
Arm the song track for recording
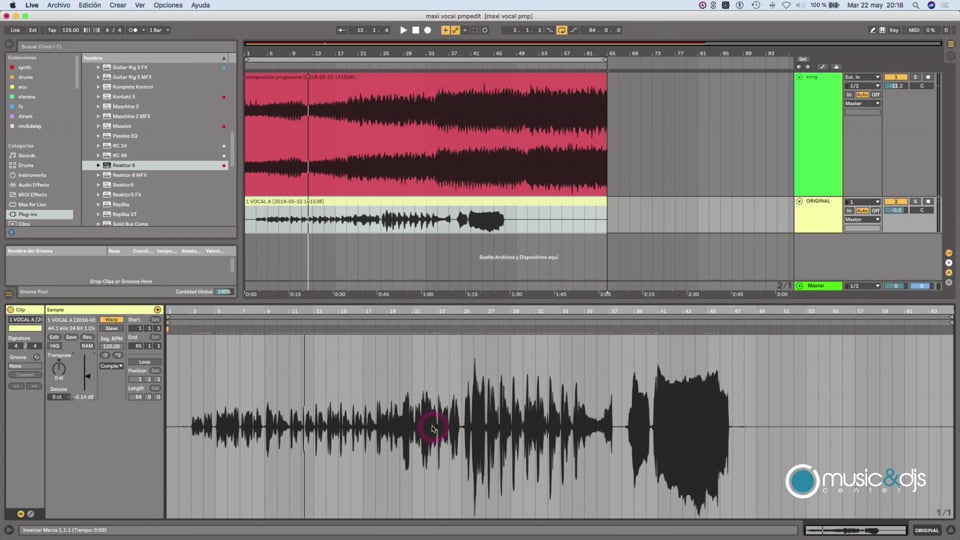coord(928,77)
